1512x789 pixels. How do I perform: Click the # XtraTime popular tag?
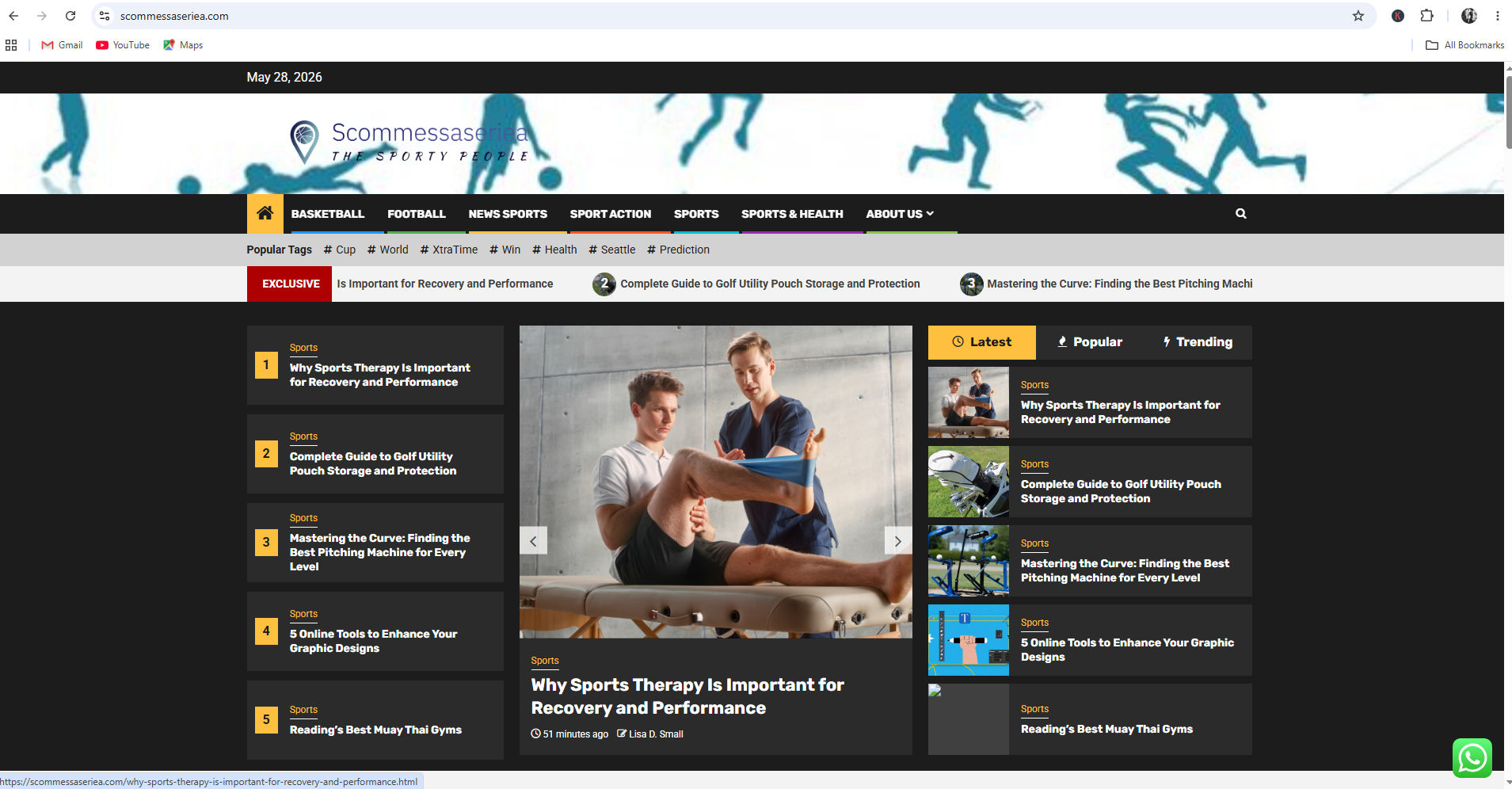(x=449, y=250)
